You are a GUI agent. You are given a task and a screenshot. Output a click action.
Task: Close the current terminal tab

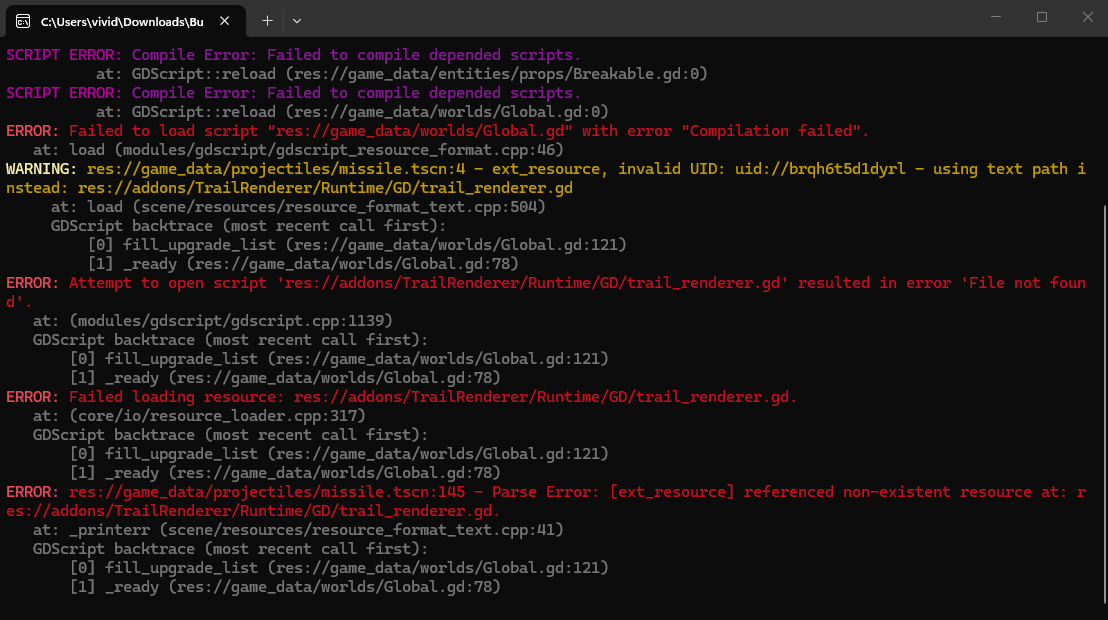coord(225,21)
